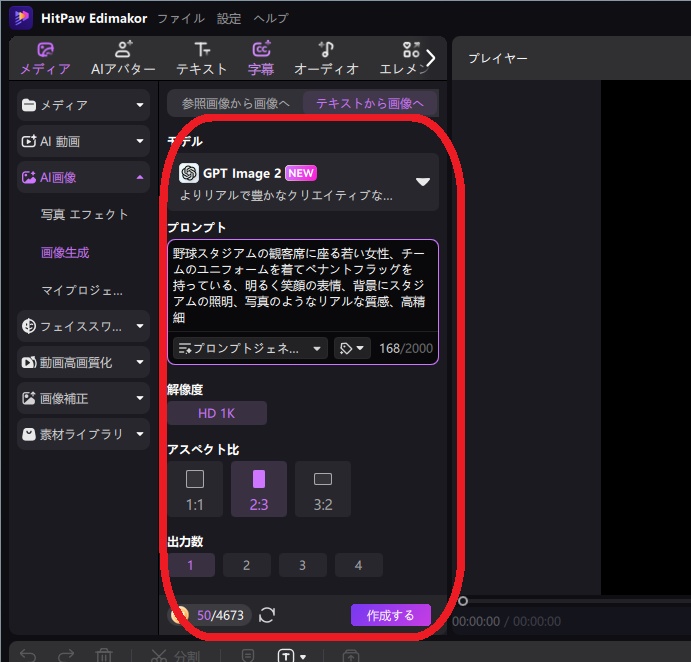This screenshot has height=662, width=691.
Task: Expand the 動画高画質化 sidebar section
Action: [x=83, y=362]
